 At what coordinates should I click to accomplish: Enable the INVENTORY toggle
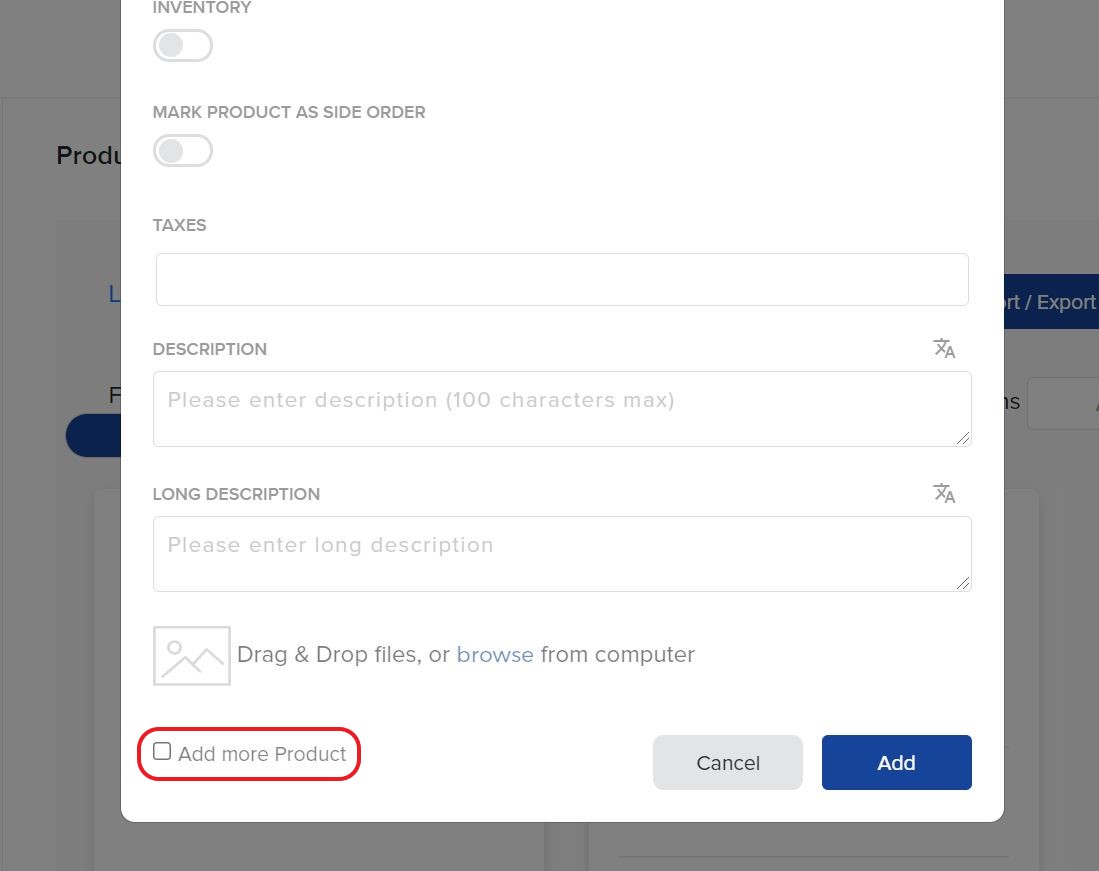click(x=183, y=45)
